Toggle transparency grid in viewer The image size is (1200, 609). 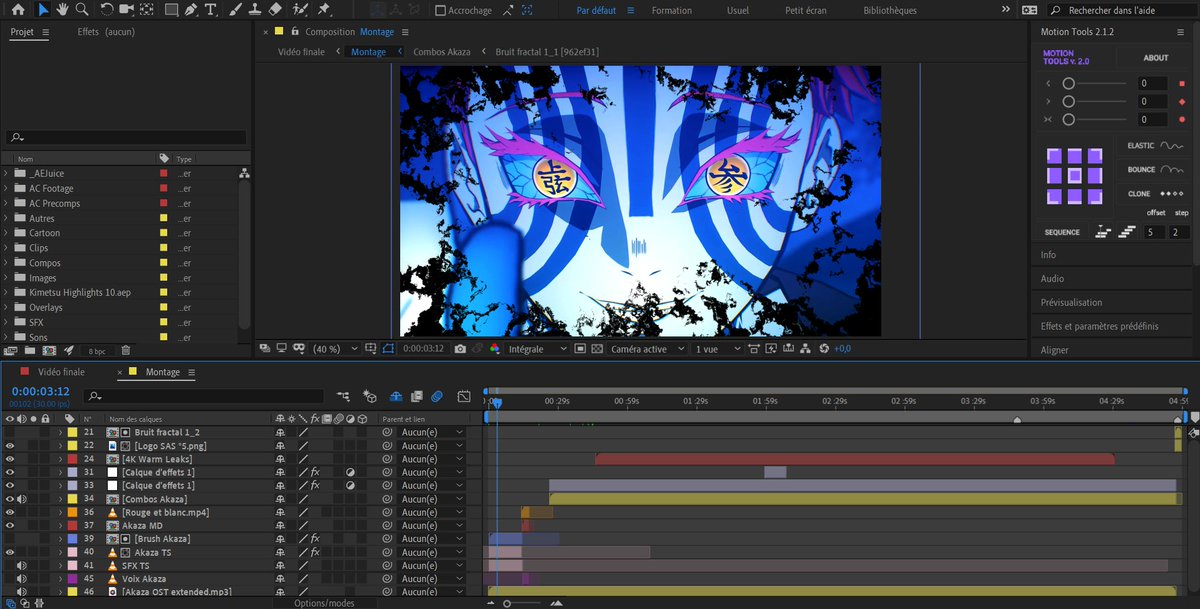[597, 349]
